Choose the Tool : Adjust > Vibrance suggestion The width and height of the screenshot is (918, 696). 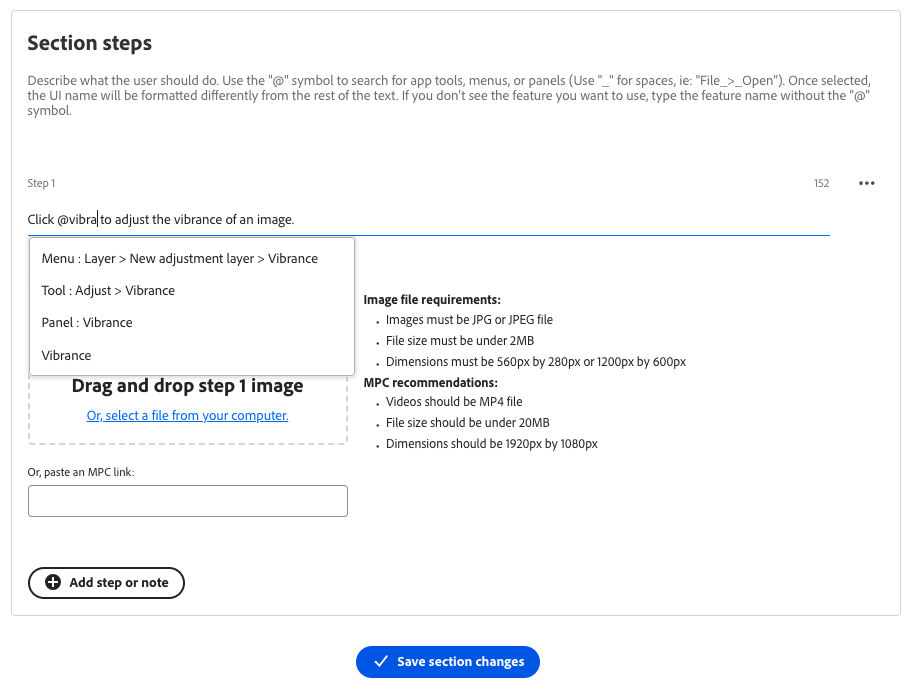coord(108,290)
